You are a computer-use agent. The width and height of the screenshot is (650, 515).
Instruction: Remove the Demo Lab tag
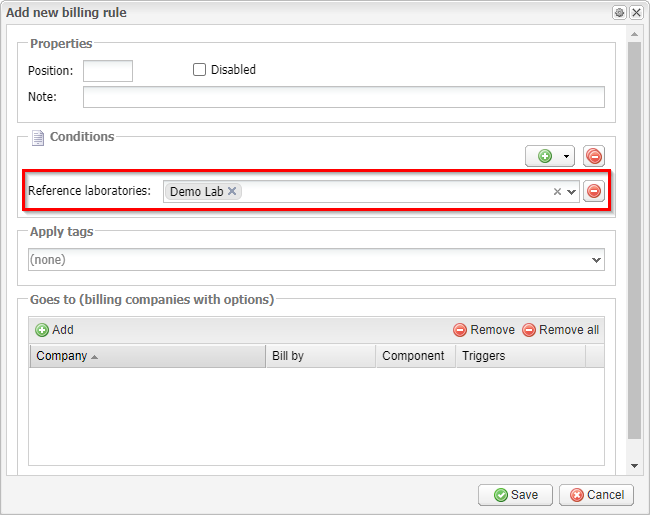click(232, 191)
